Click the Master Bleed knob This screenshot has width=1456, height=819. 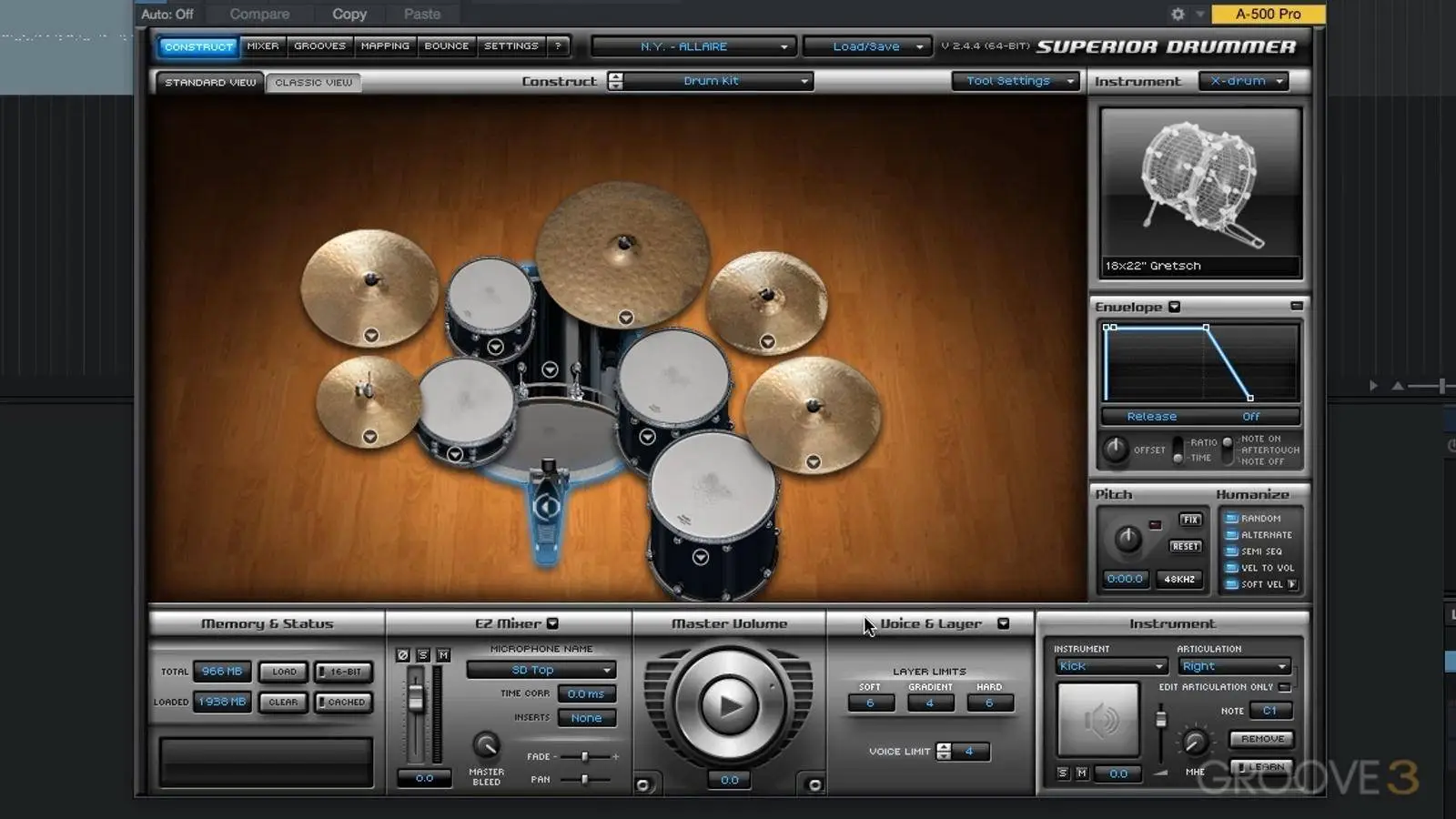coord(486,744)
